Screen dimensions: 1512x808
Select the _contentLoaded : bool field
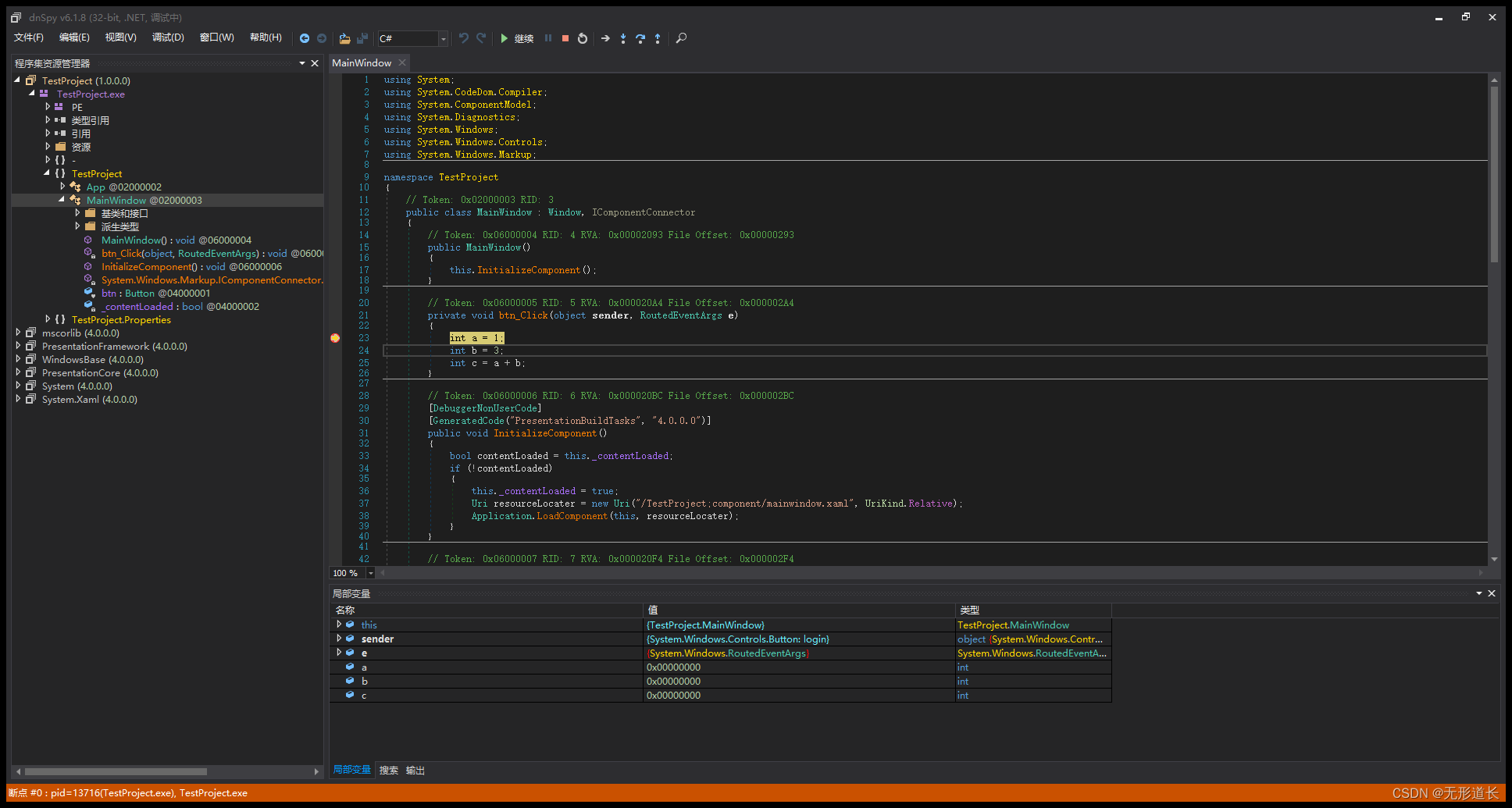[180, 307]
